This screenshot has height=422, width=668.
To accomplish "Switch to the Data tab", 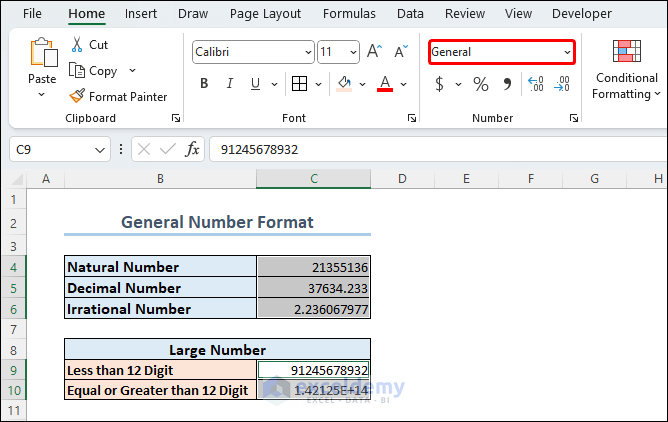I will tap(410, 14).
